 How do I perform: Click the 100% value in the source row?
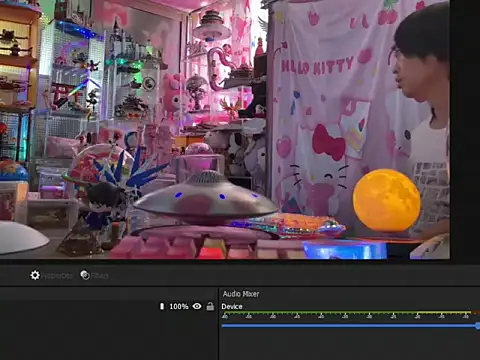pos(179,306)
